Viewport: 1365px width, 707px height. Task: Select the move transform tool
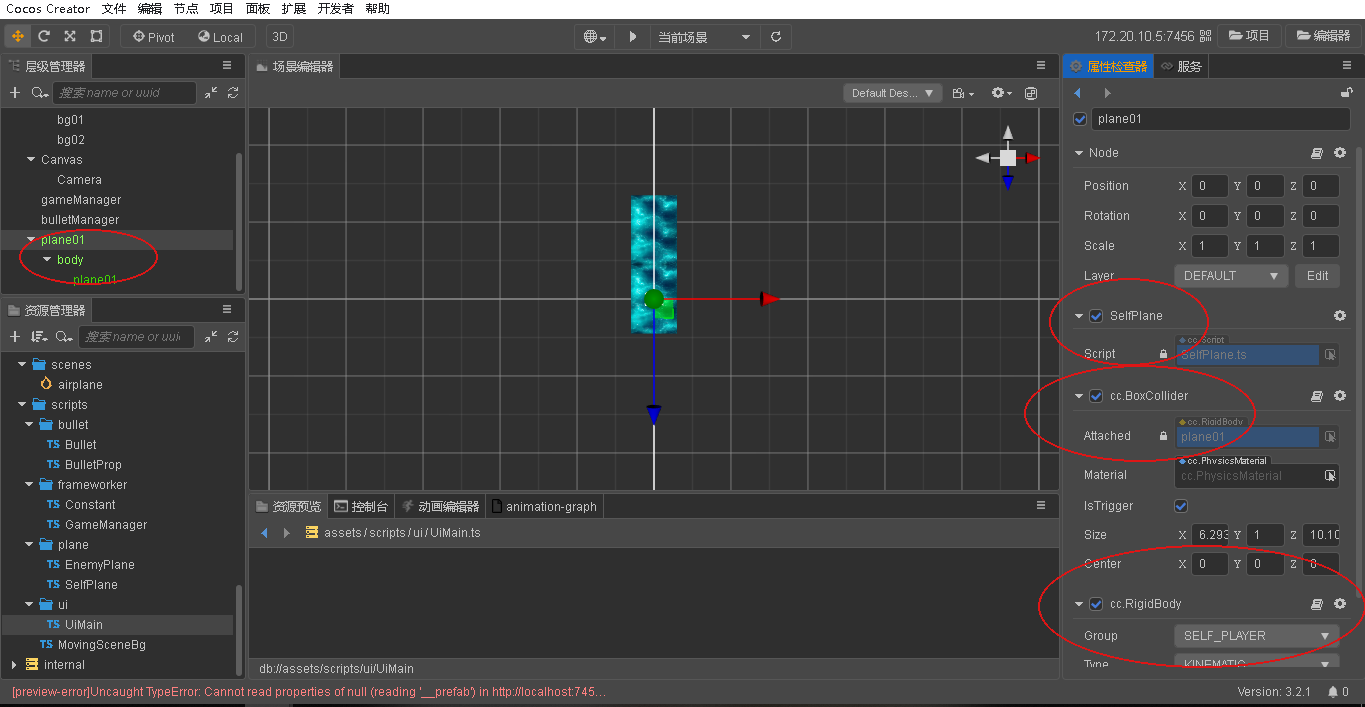(18, 37)
